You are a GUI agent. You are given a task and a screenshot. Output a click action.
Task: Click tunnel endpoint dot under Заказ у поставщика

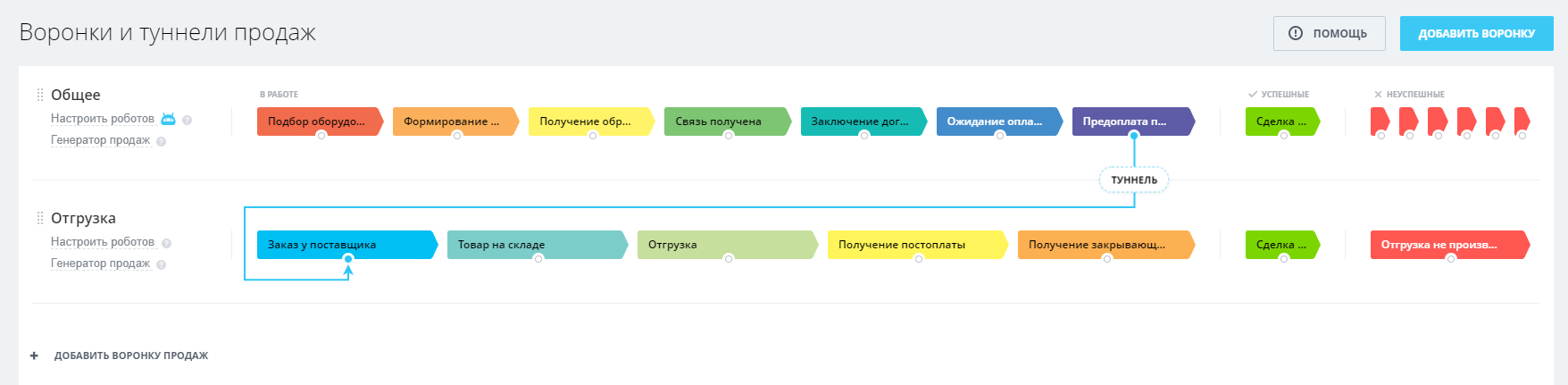click(x=348, y=259)
